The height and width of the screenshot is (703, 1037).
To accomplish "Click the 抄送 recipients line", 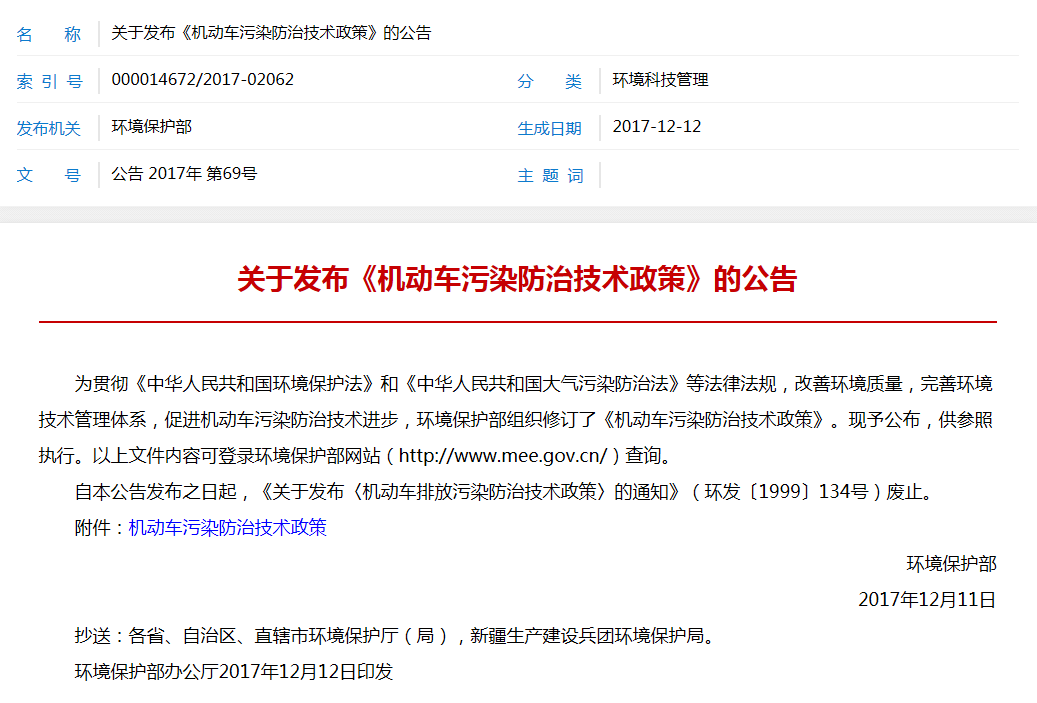I will (395, 636).
